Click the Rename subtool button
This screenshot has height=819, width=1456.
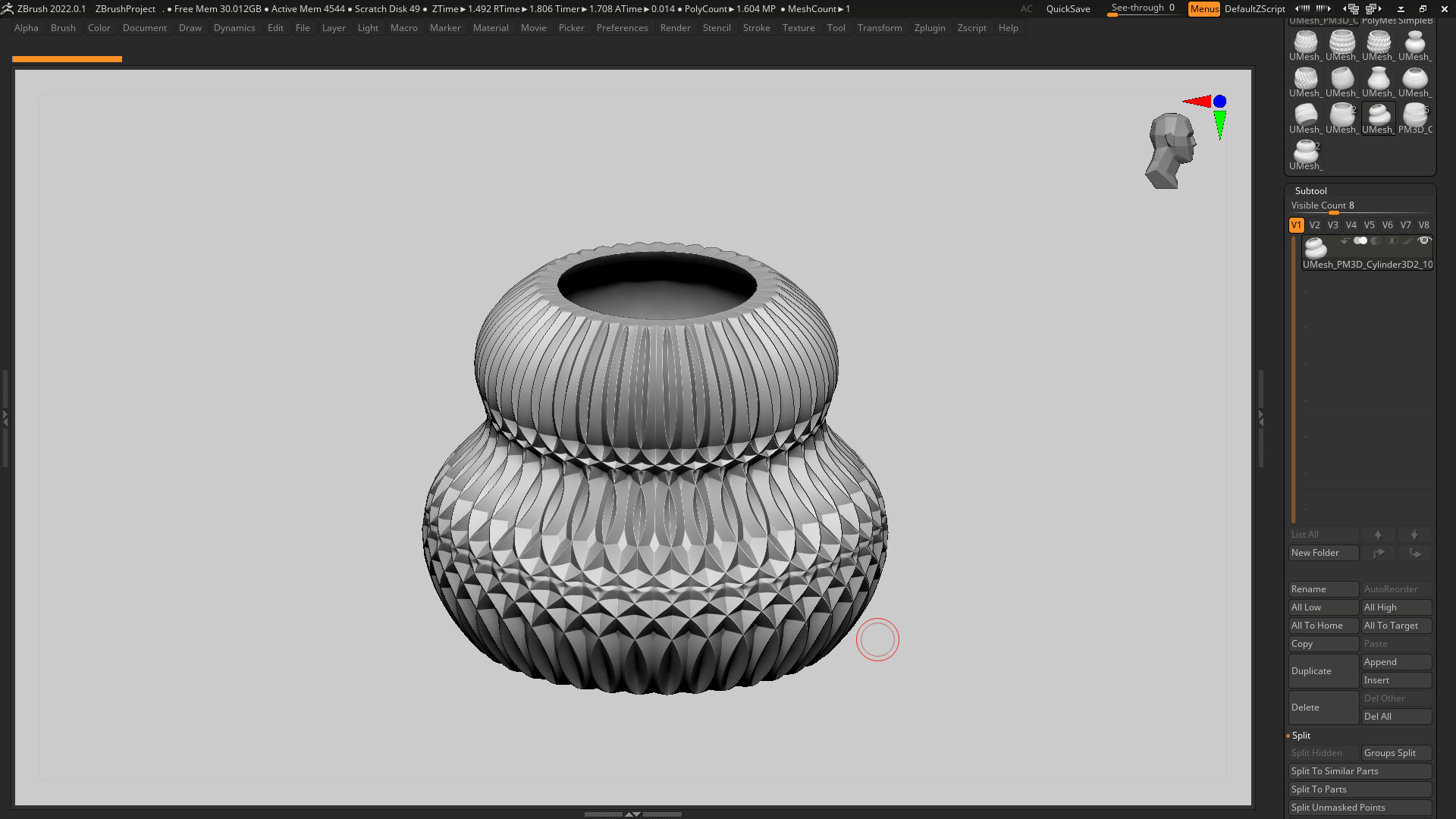click(1323, 589)
